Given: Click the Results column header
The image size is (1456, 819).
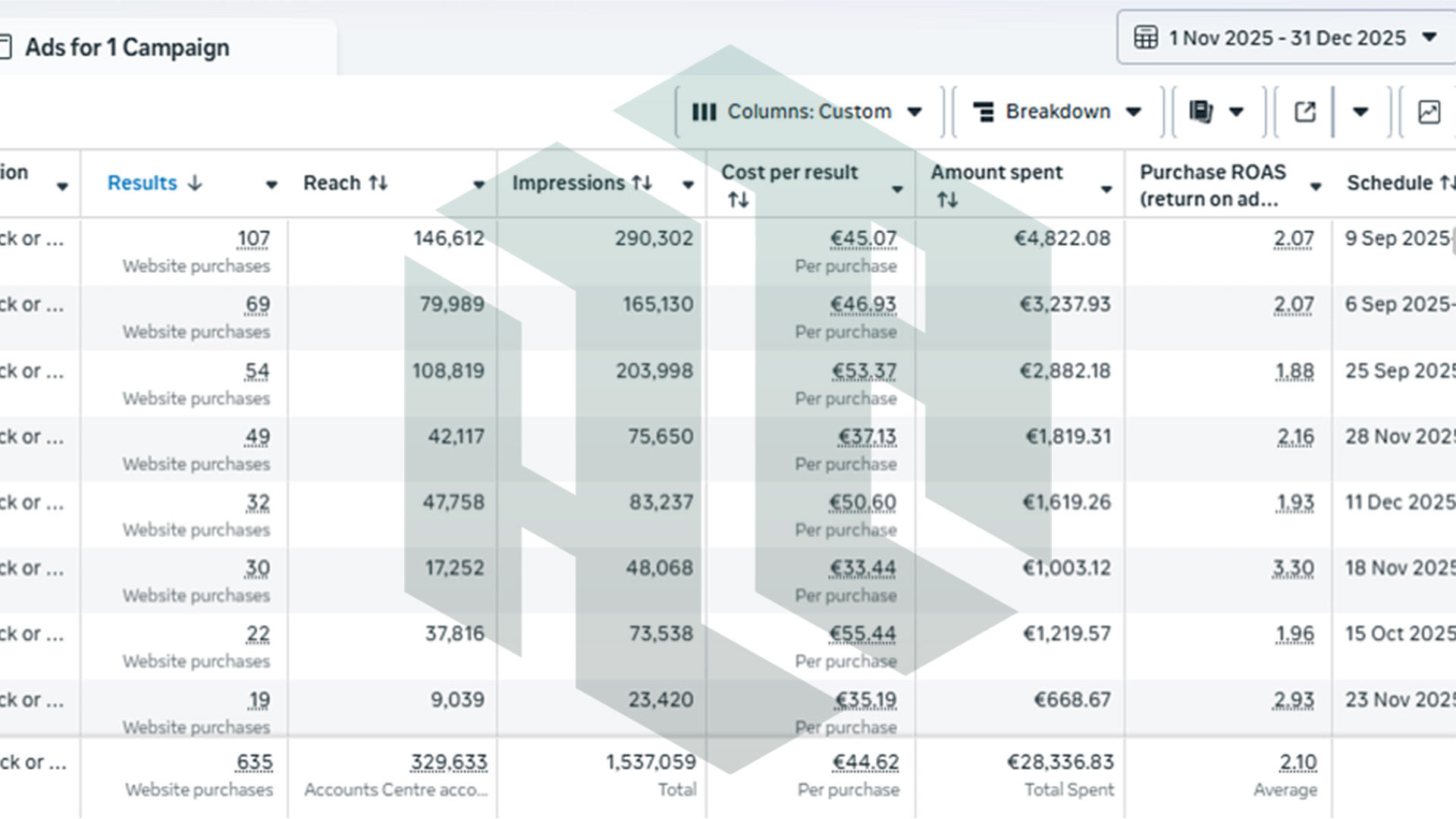Looking at the screenshot, I should point(143,183).
